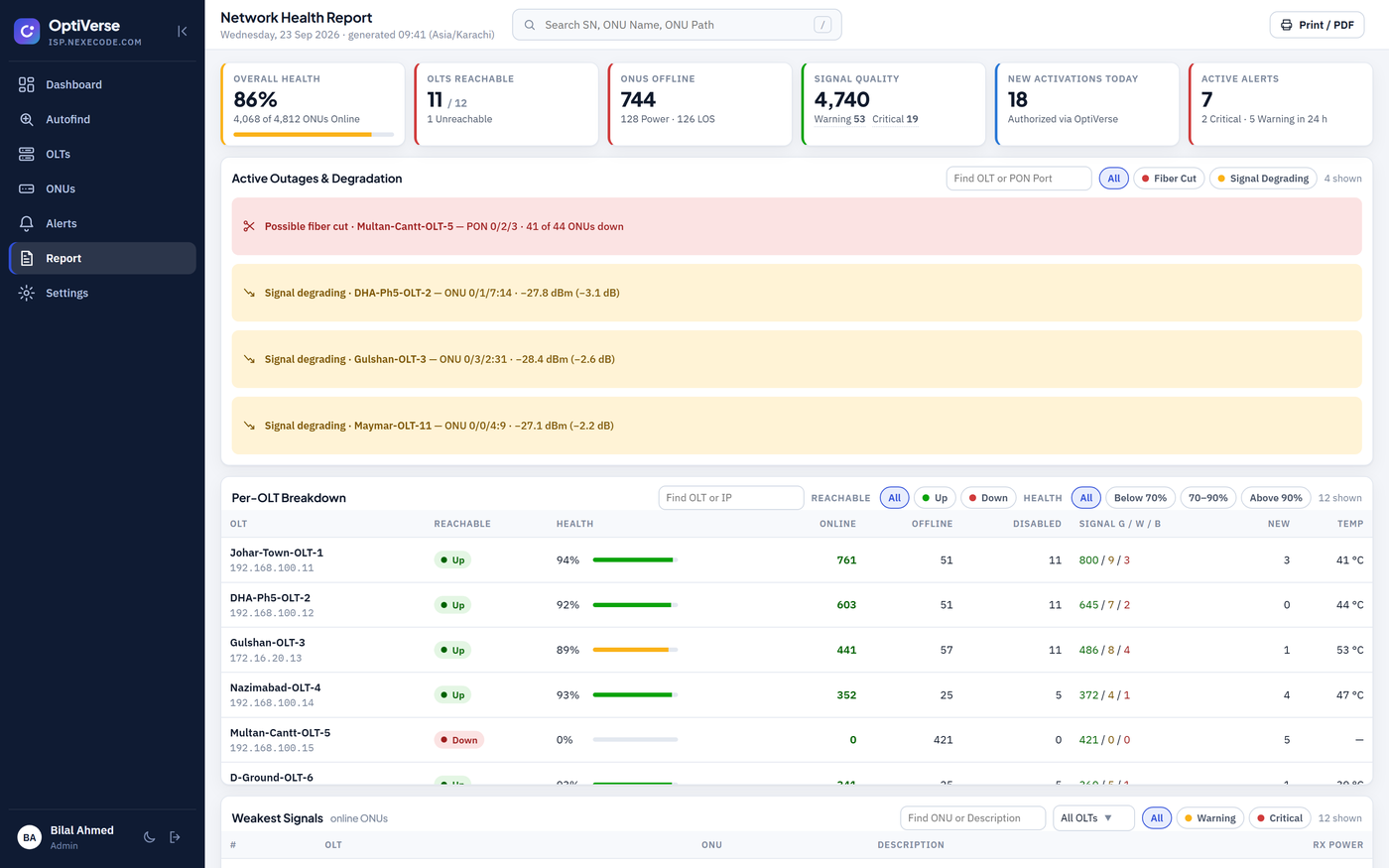The height and width of the screenshot is (868, 1389).
Task: Click the BA user avatar
Action: pos(30,837)
